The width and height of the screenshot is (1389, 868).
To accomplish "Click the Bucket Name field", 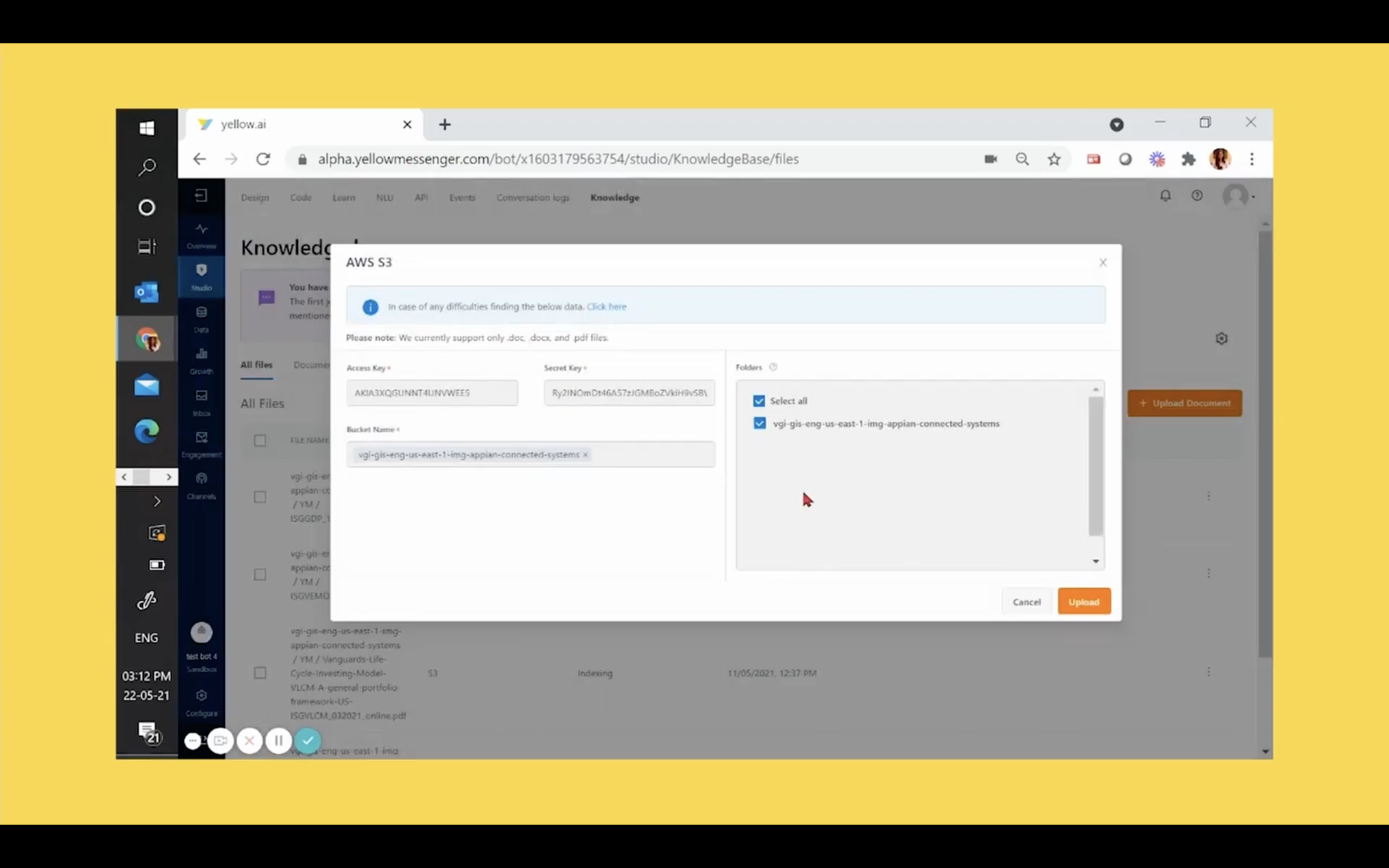I will coord(531,454).
